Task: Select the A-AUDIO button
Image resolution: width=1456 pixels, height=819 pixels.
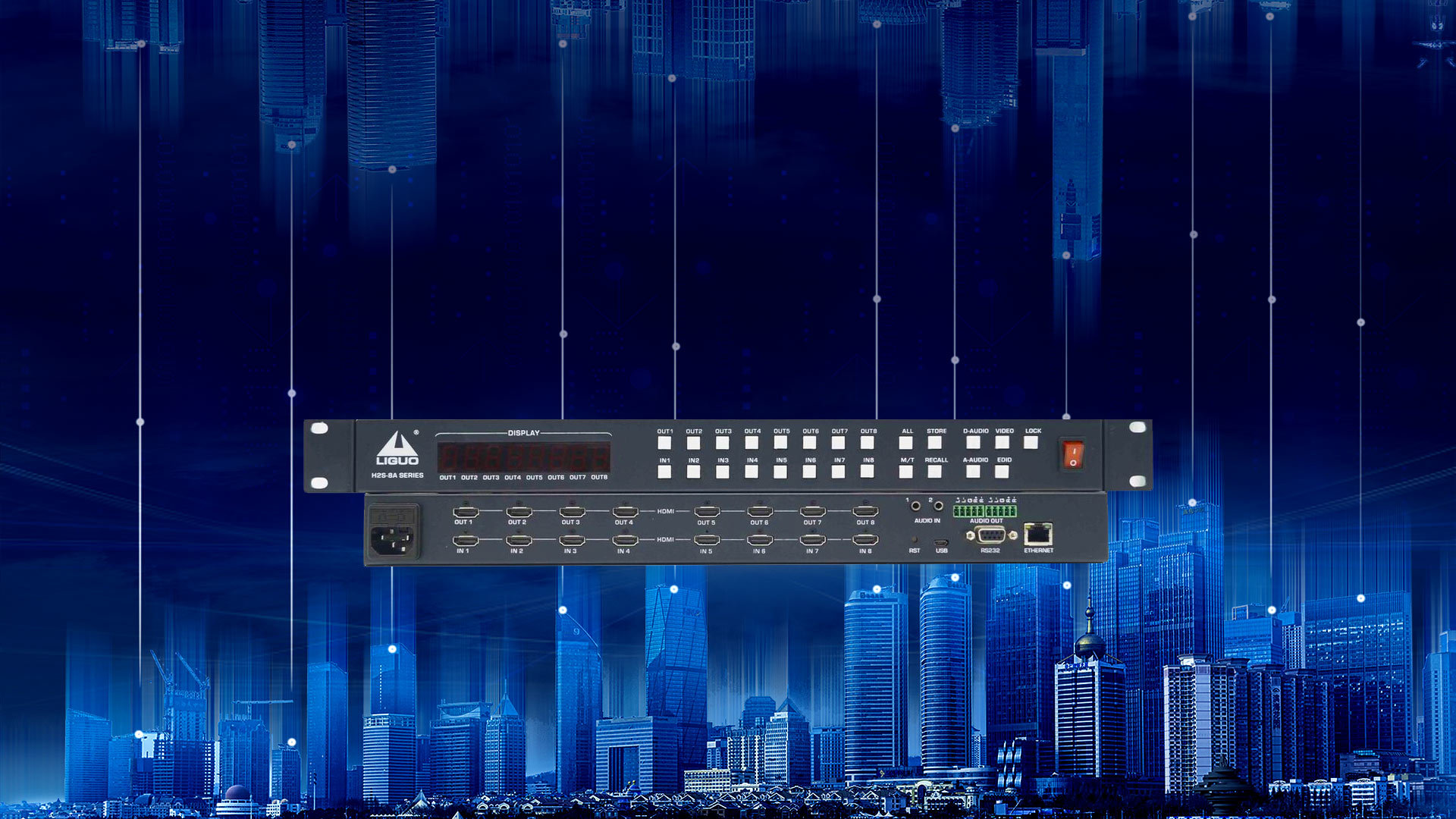Action: [x=974, y=472]
